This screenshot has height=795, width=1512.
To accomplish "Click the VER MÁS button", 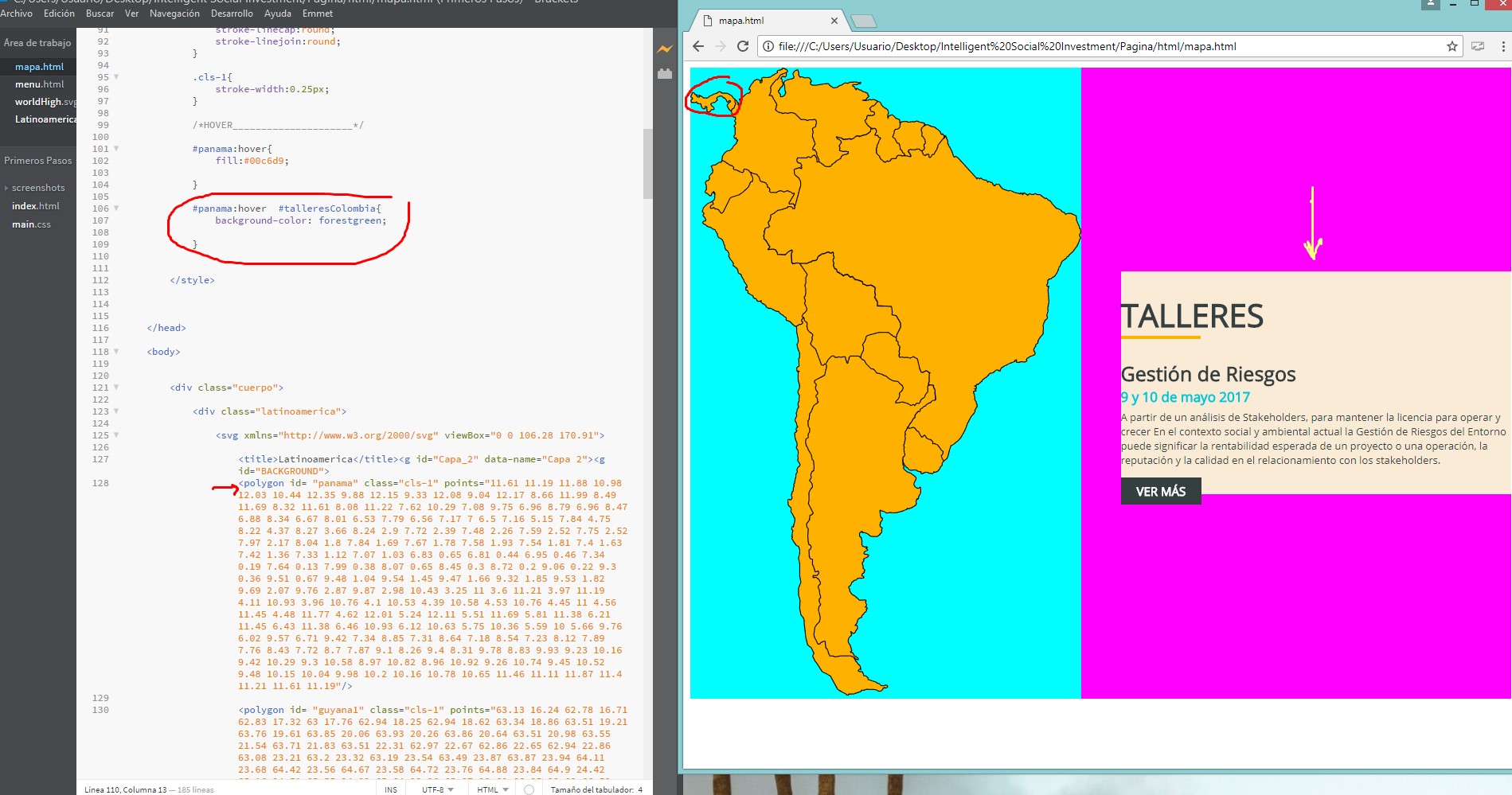I will [x=1161, y=491].
